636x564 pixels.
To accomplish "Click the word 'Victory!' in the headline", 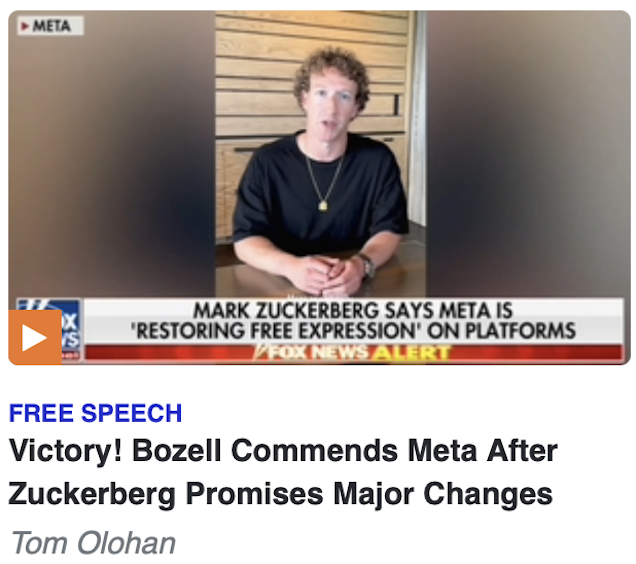I will 66,451.
